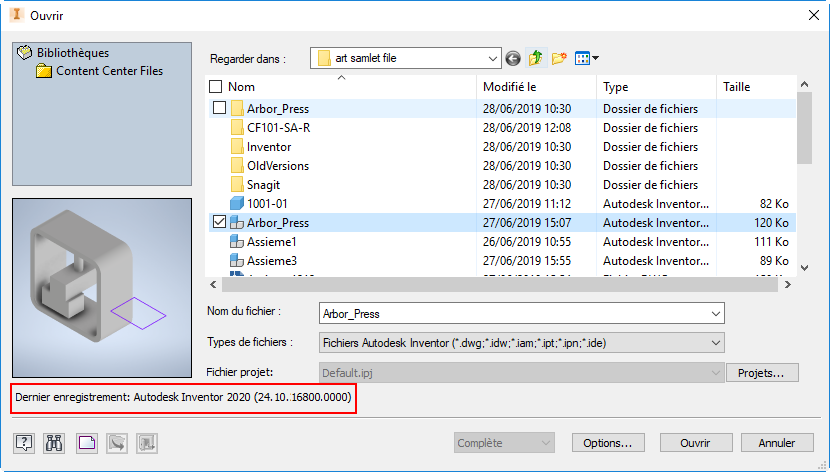Click the 82 Ko size cell

point(774,204)
